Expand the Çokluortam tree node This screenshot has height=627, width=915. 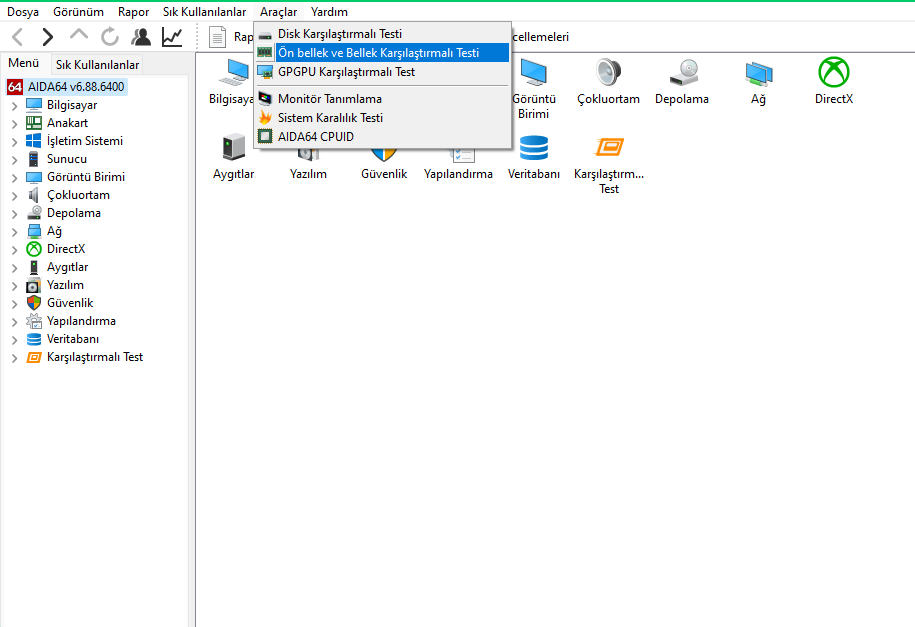(15, 196)
